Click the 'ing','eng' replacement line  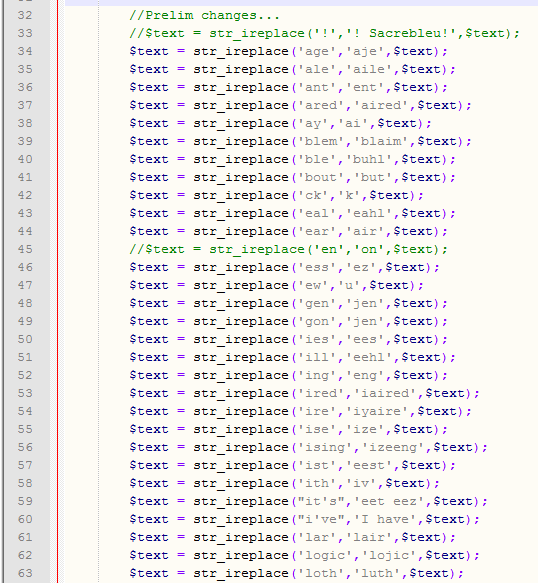[x=289, y=376]
